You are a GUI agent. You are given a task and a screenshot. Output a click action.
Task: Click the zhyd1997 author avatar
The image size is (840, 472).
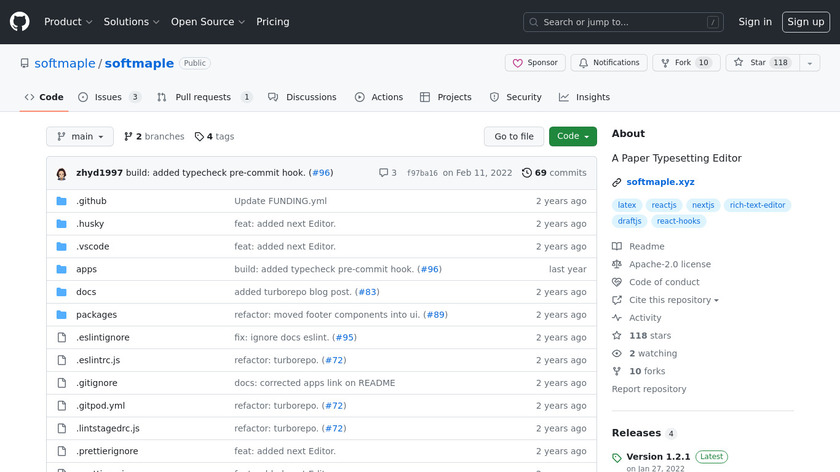pos(62,173)
